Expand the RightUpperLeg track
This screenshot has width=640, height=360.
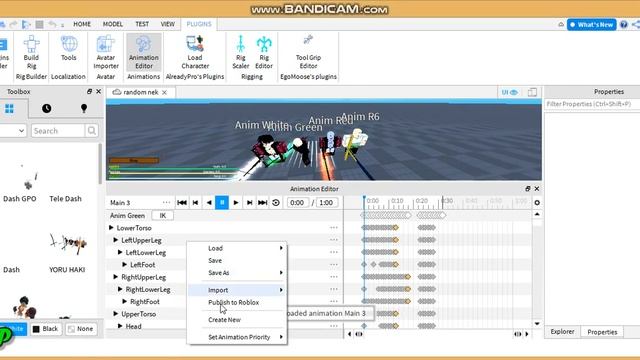click(x=116, y=277)
